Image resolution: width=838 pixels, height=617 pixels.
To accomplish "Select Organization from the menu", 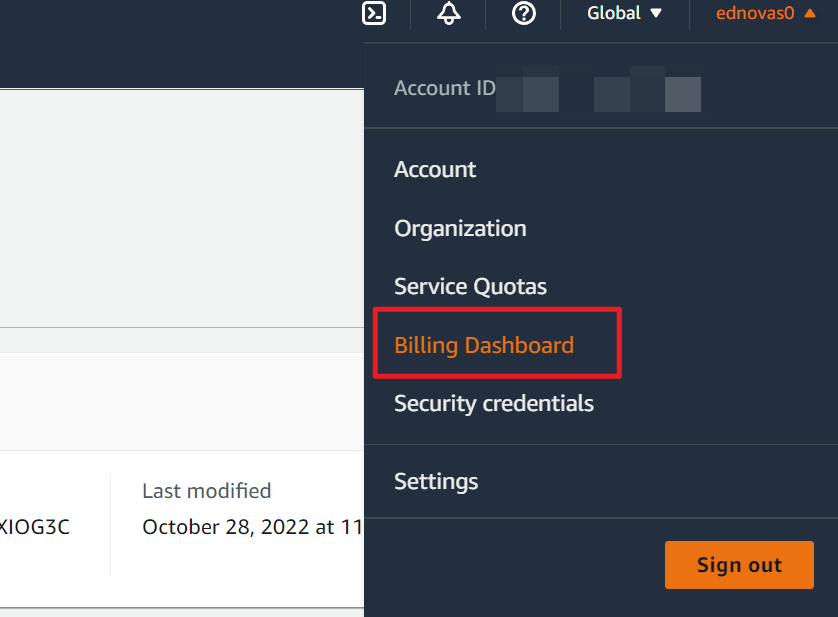I will [460, 228].
